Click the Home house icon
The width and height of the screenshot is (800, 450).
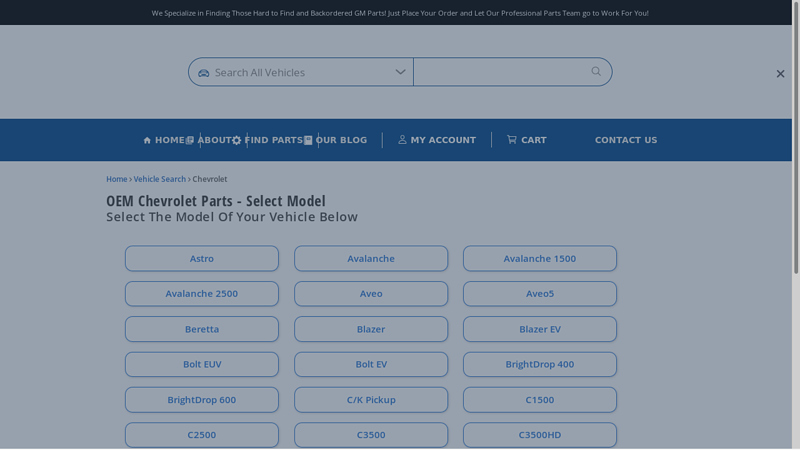[147, 141]
